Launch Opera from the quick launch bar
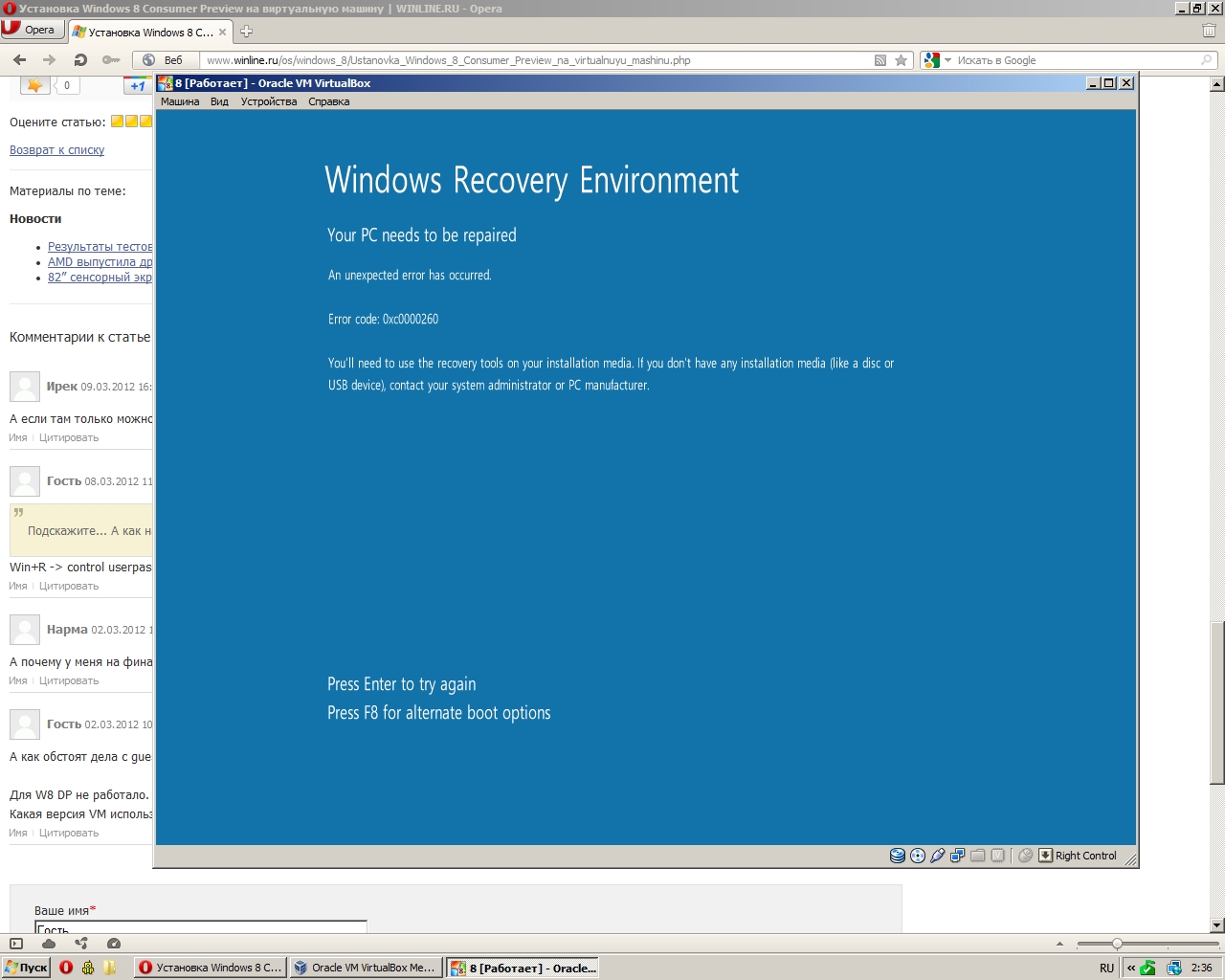This screenshot has height=980, width=1225. click(66, 968)
